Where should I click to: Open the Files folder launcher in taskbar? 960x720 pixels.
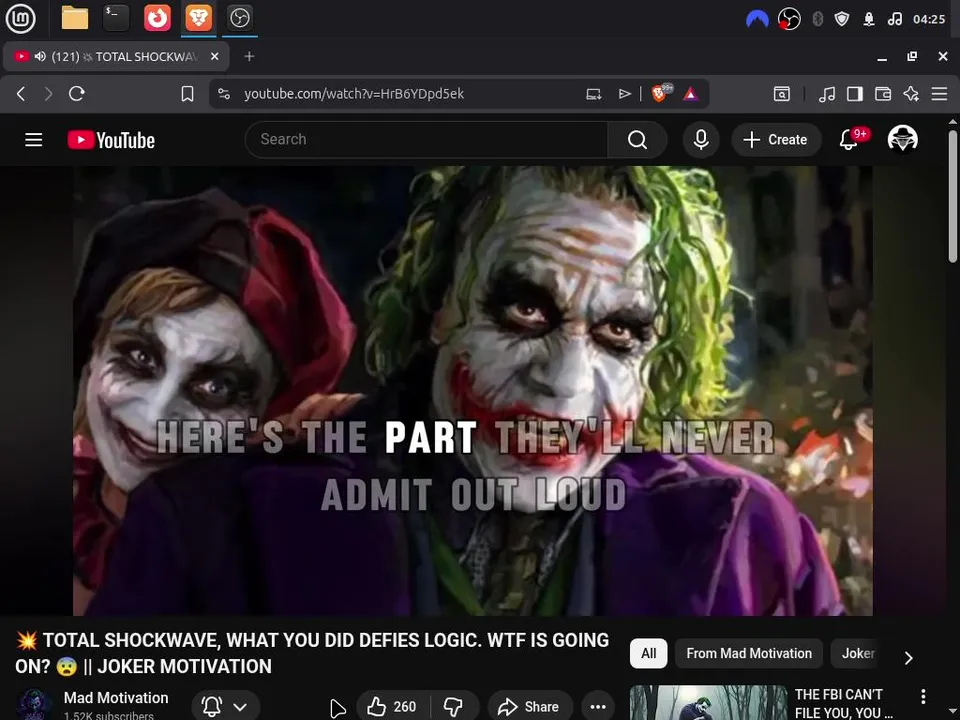click(75, 18)
